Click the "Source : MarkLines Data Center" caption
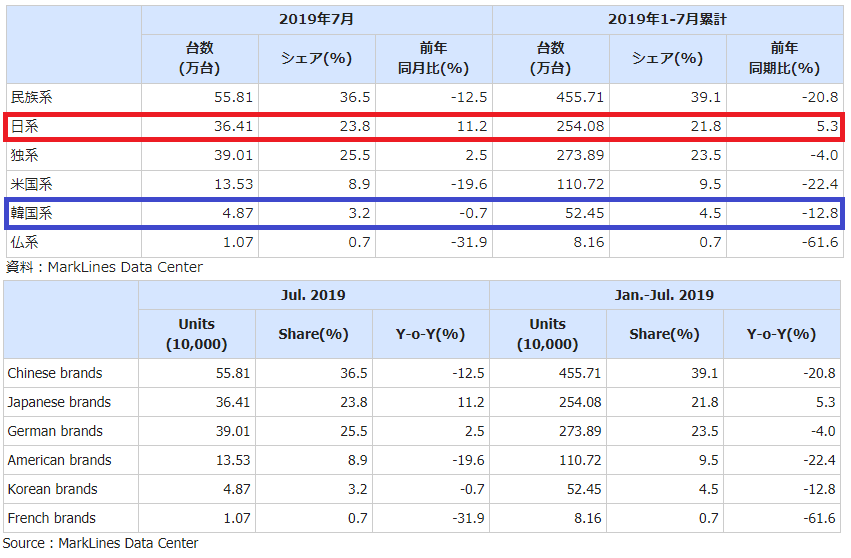Image resolution: width=851 pixels, height=558 pixels. click(101, 543)
